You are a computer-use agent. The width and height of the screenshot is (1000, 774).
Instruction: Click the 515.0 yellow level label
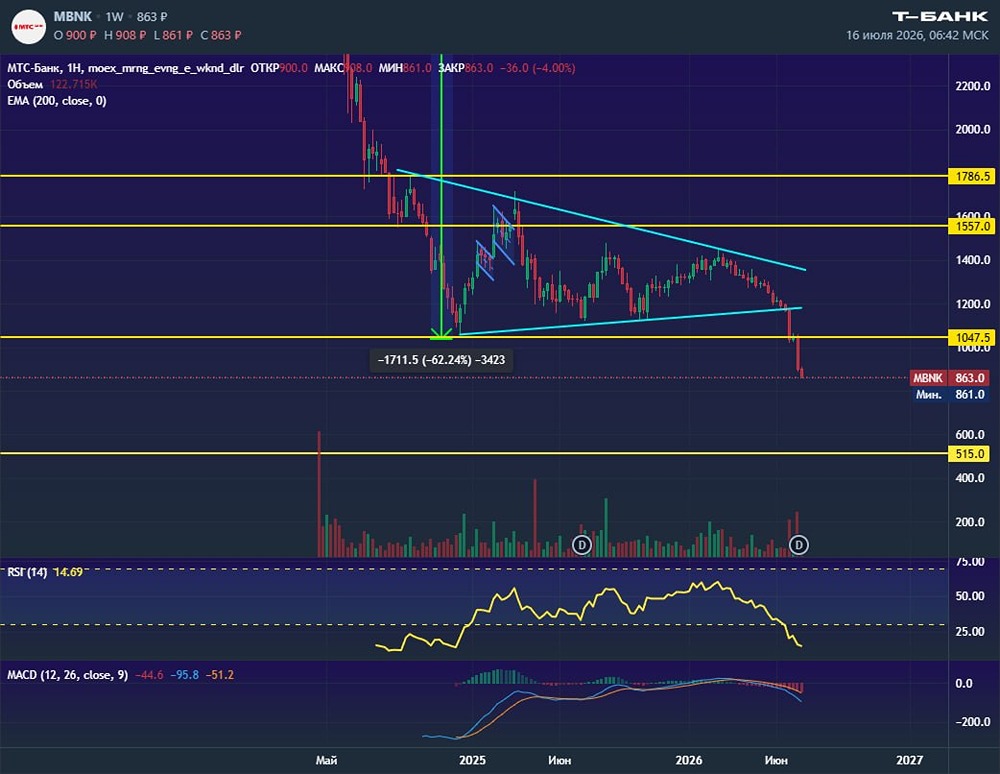(x=971, y=453)
